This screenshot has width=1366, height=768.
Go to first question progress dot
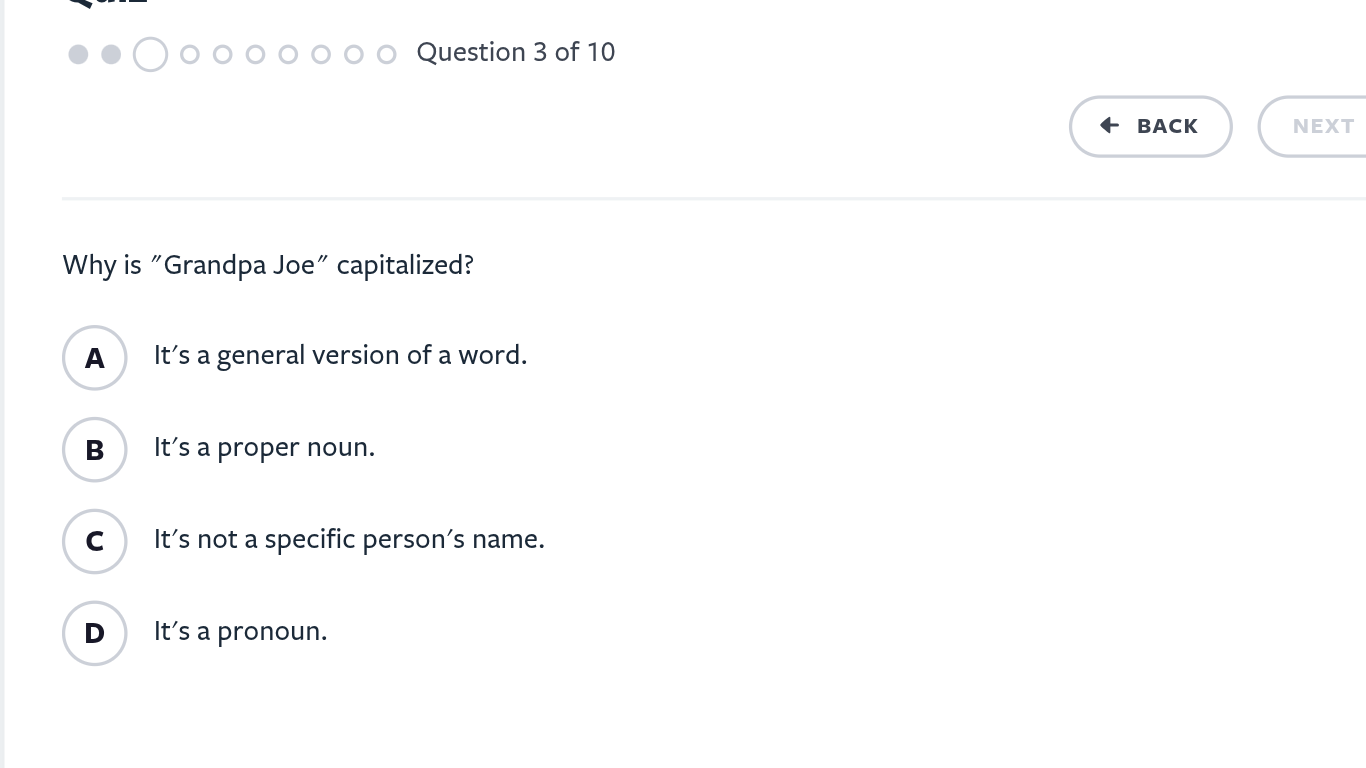pyautogui.click(x=78, y=54)
